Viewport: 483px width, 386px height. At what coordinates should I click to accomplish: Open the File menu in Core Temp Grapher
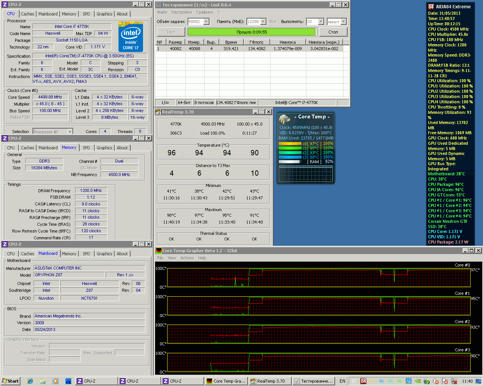tap(160, 258)
